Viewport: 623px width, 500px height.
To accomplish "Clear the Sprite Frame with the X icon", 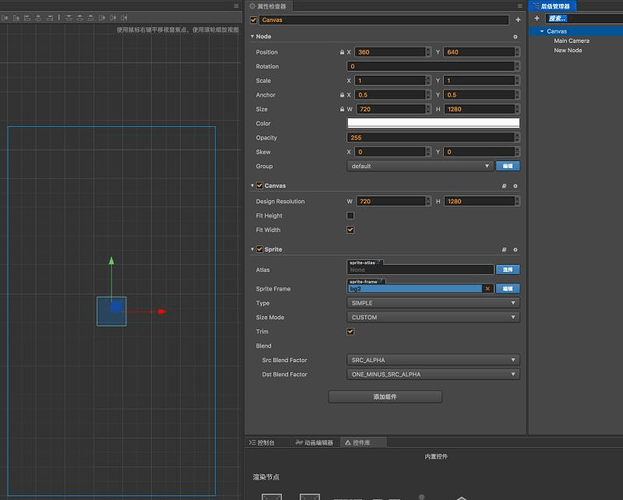I will tap(488, 288).
